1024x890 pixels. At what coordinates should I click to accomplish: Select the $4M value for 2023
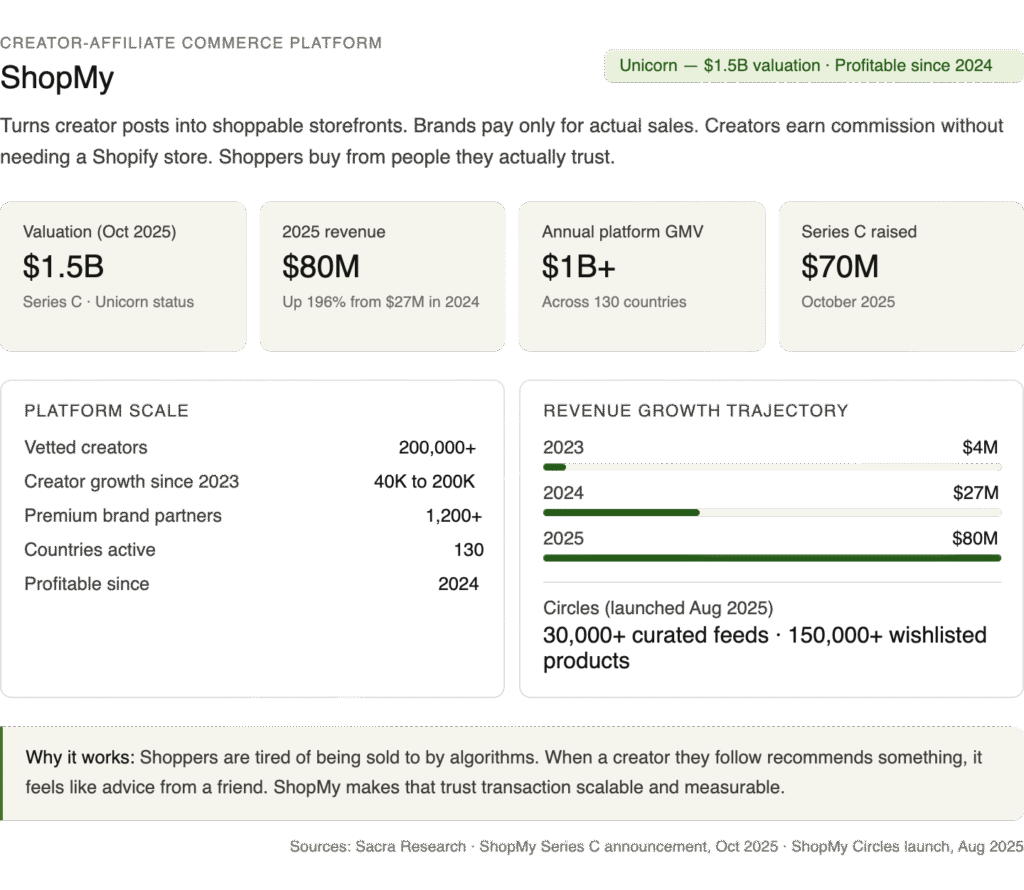coord(980,447)
